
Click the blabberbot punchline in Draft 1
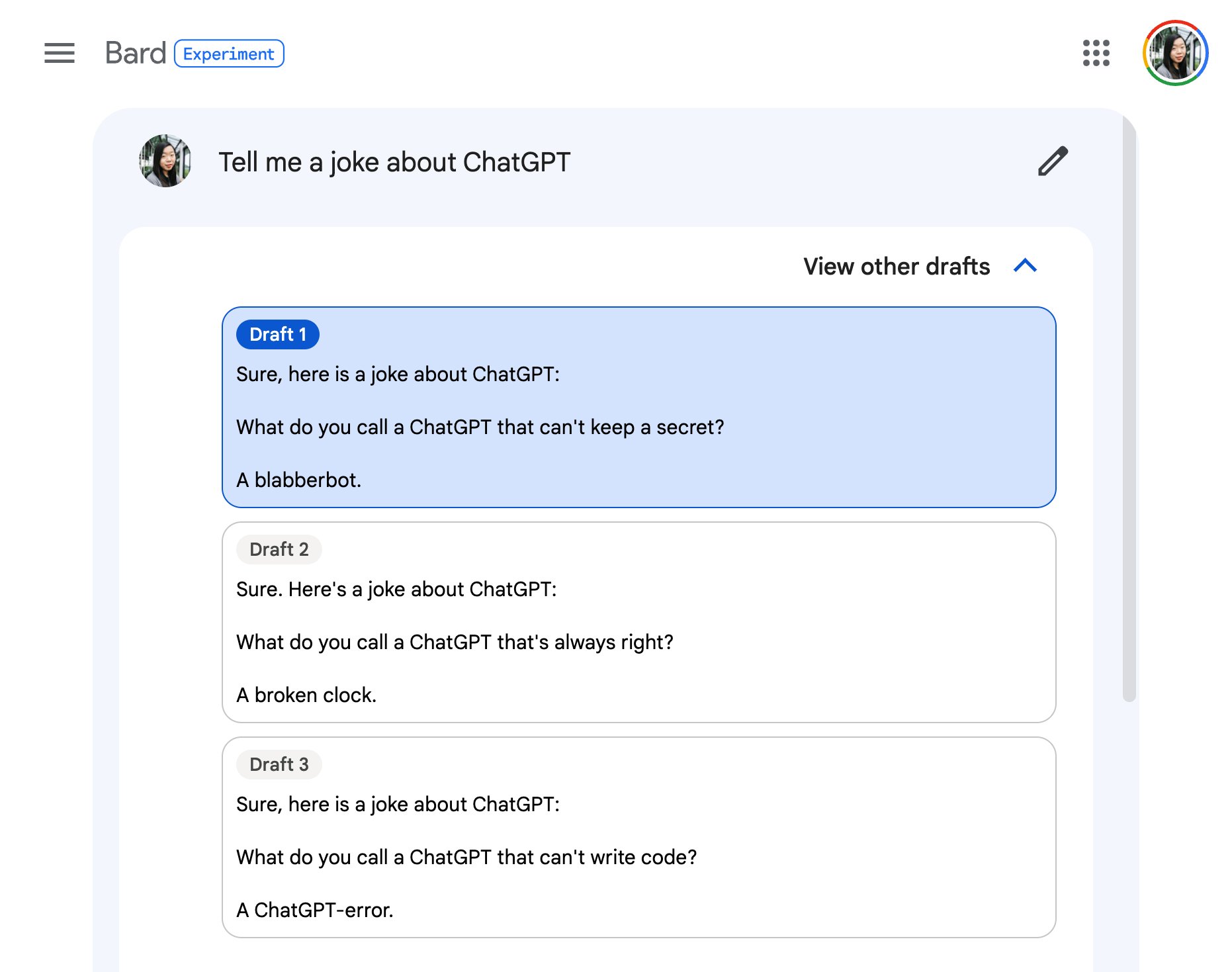[299, 480]
